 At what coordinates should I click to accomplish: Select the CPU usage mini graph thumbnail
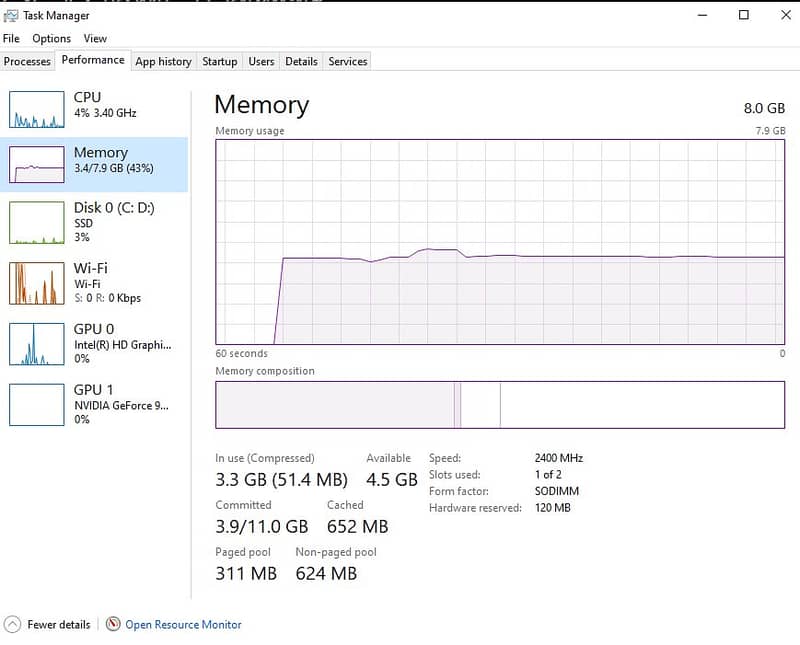tap(37, 109)
